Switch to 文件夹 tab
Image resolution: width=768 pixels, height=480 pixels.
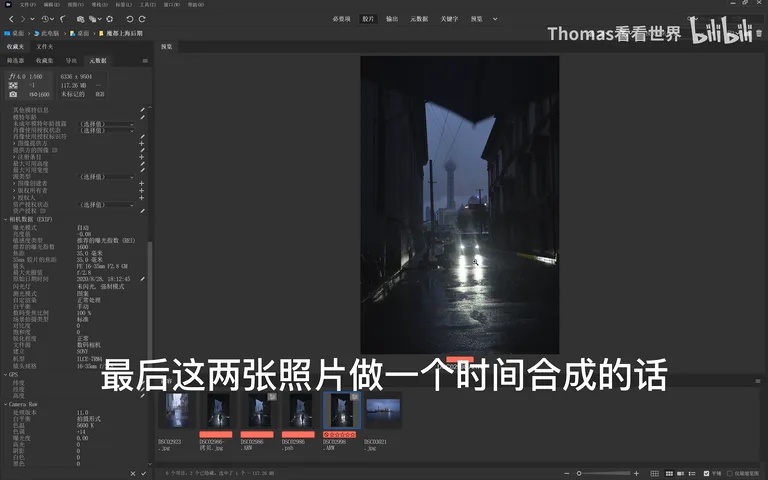[x=45, y=47]
